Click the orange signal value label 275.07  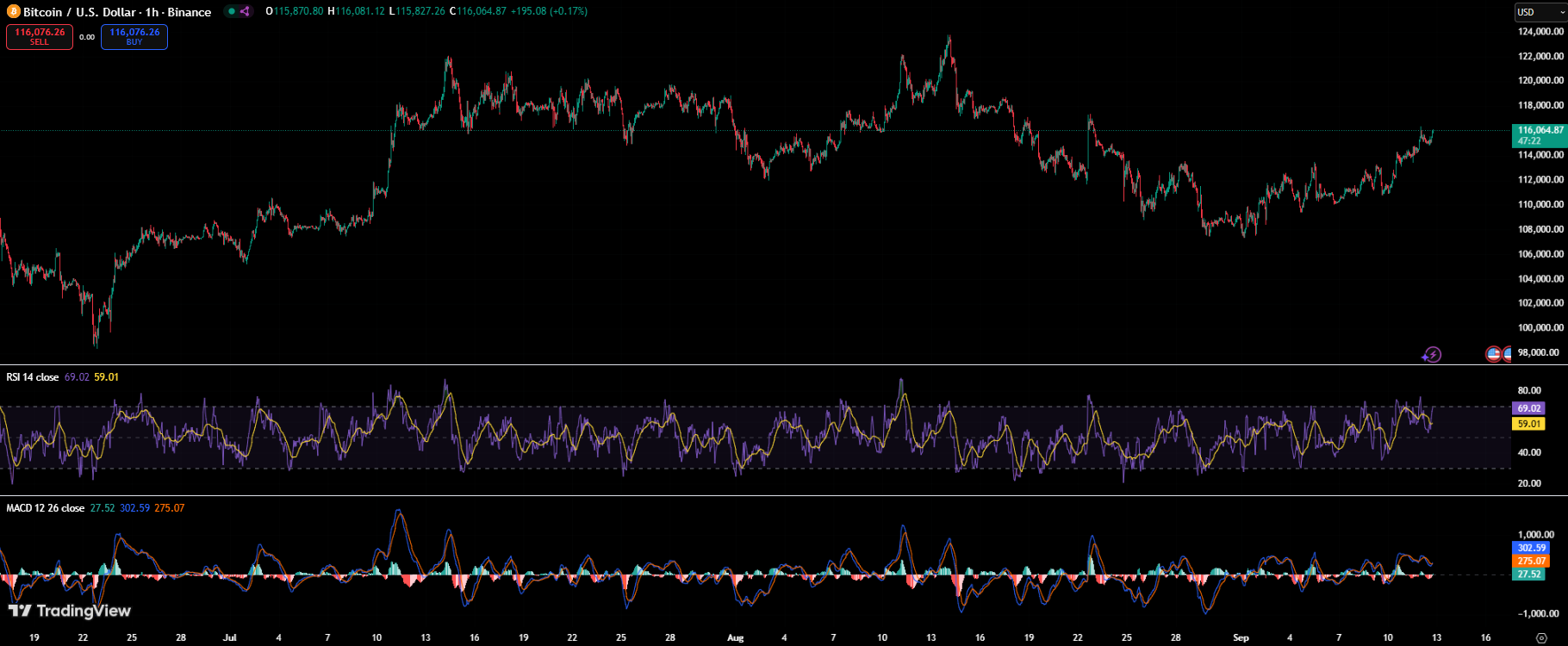click(1531, 561)
